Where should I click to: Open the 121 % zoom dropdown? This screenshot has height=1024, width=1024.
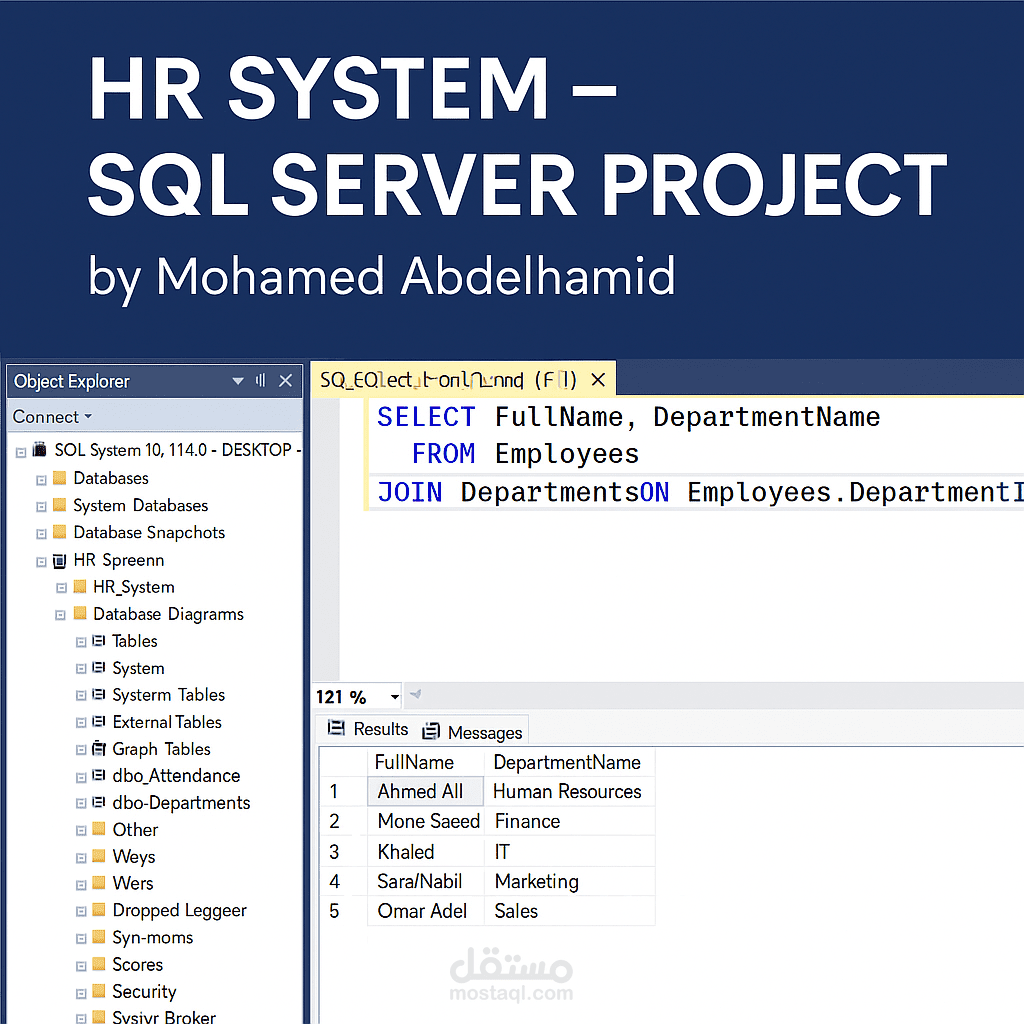click(394, 697)
